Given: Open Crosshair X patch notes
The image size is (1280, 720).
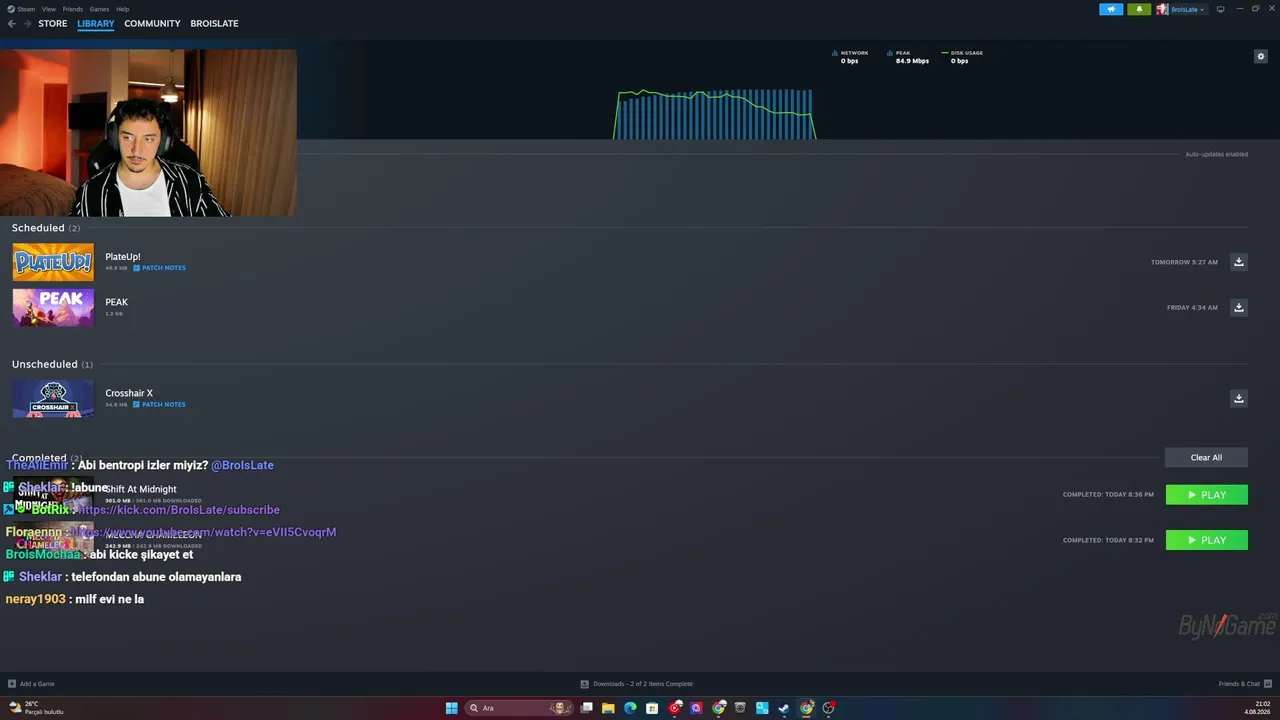Looking at the screenshot, I should 160,405.
